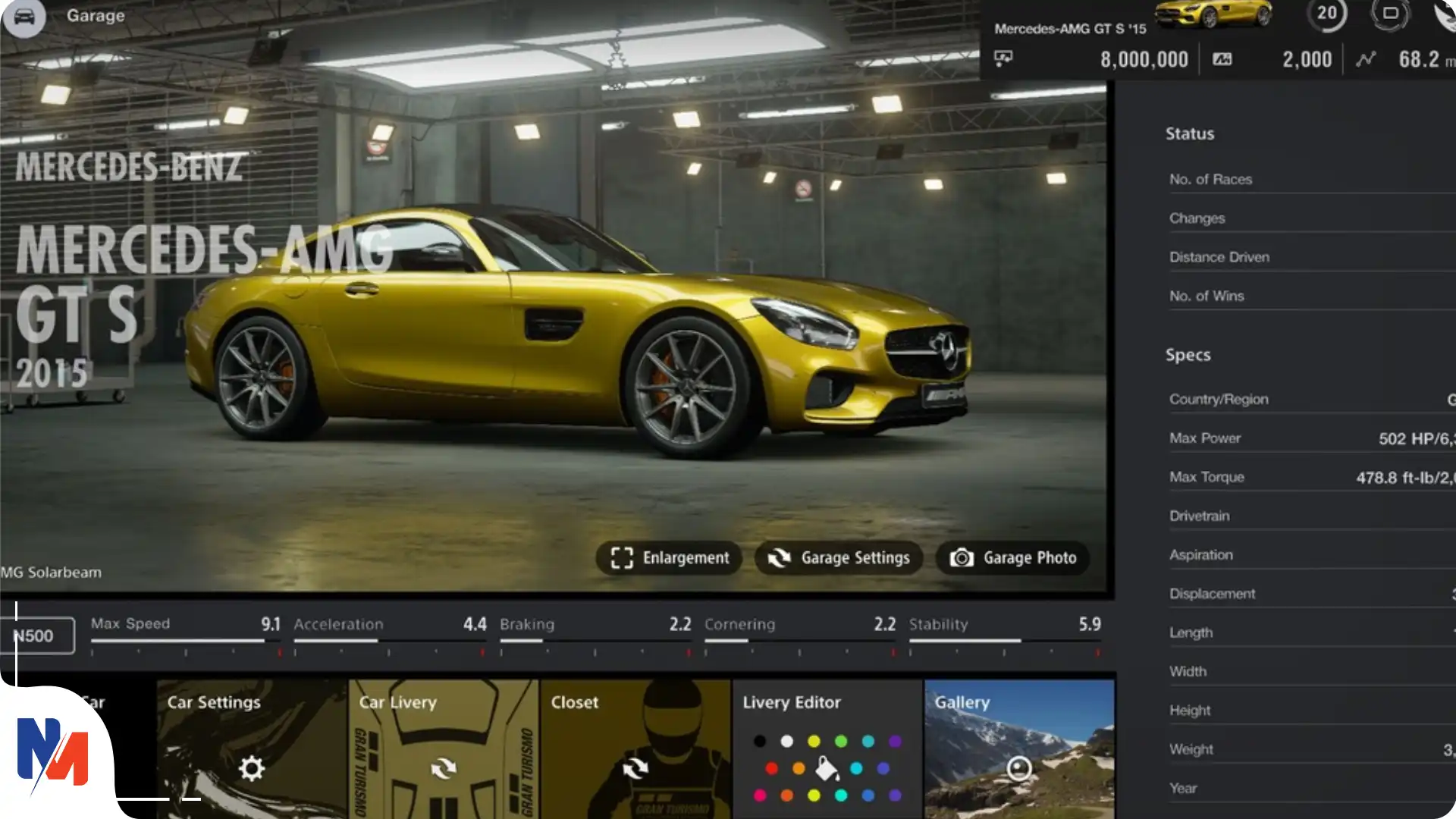Click the 'Height' spec row
Viewport: 1456px width, 819px height.
(x=1312, y=711)
